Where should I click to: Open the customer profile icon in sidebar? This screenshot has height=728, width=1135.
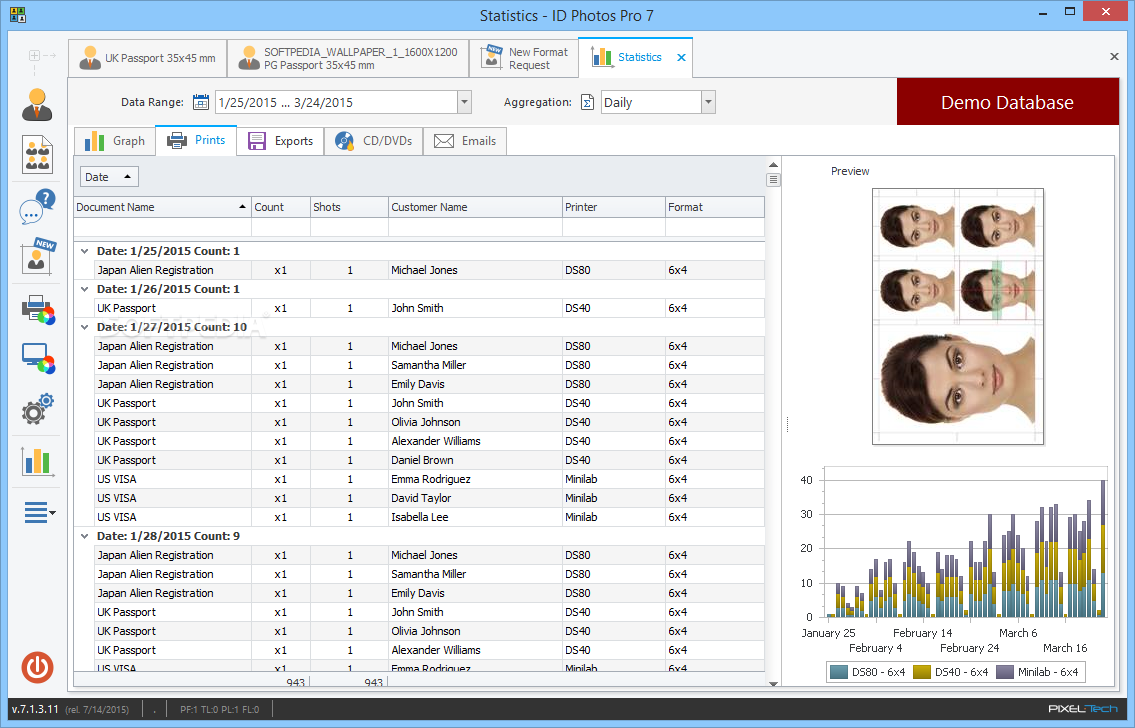(37, 104)
